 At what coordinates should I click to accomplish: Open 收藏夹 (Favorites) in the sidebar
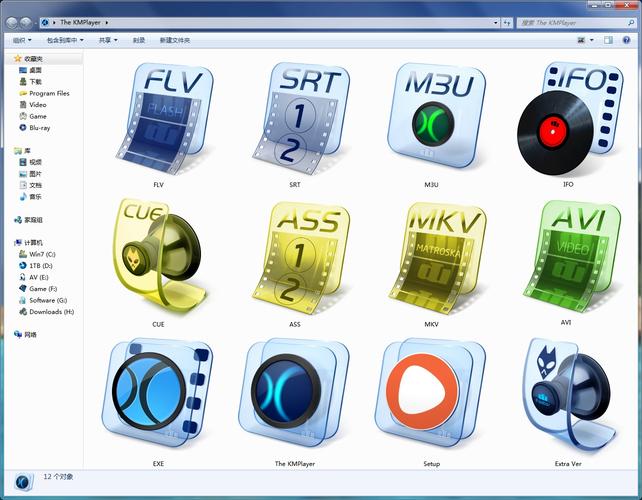(x=33, y=59)
